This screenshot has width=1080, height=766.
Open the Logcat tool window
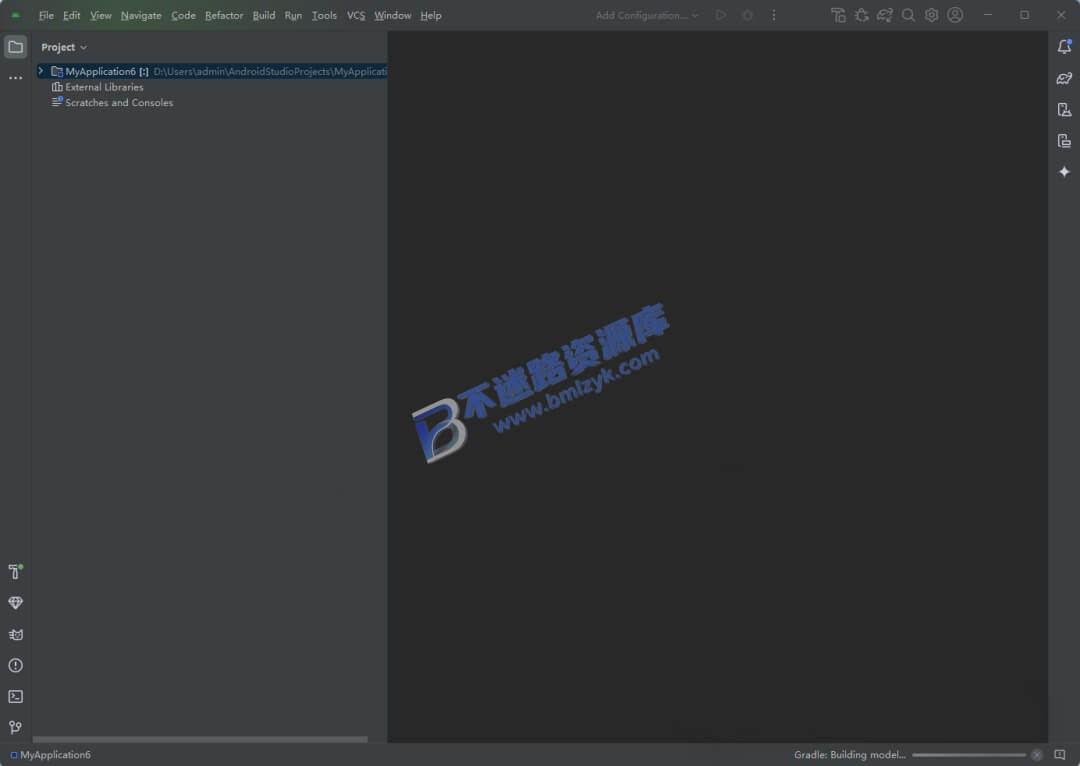point(15,634)
